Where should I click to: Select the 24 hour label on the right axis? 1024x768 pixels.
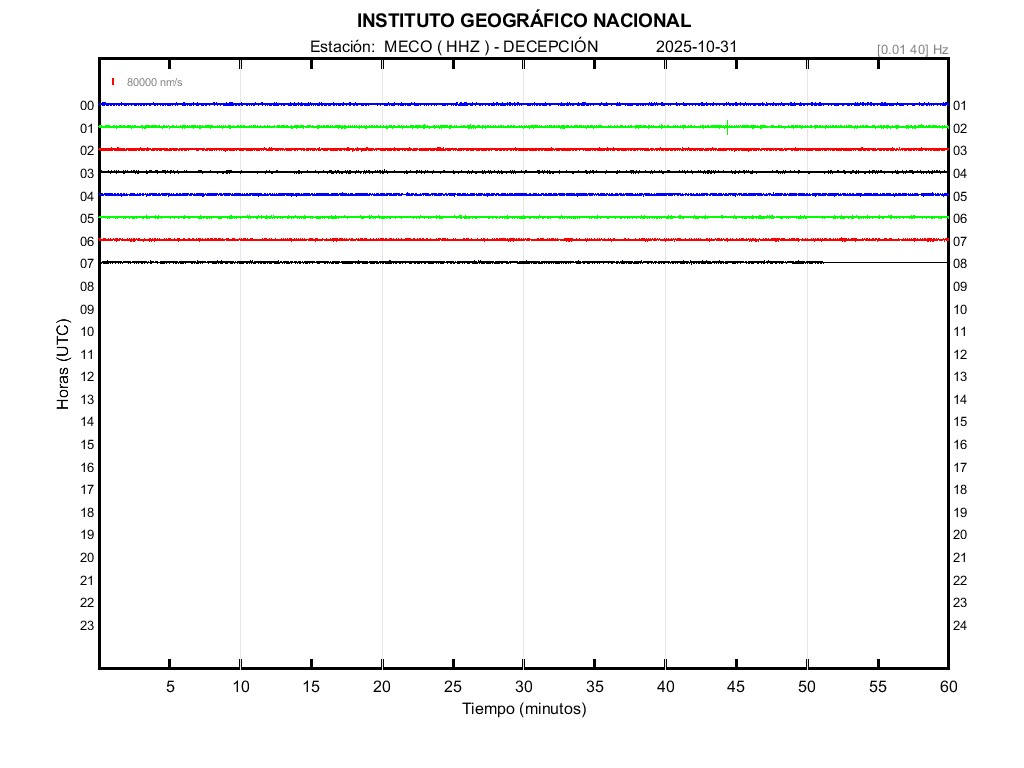point(960,626)
